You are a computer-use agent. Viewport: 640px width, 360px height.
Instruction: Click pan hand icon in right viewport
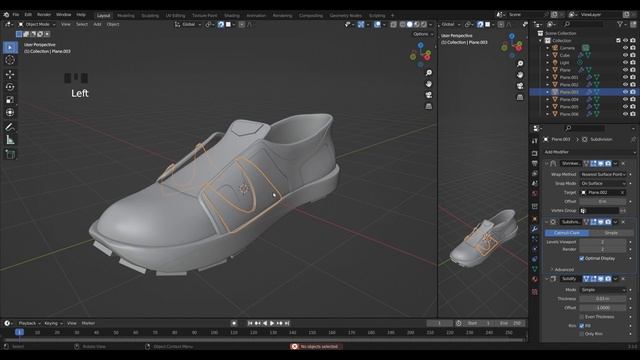(520, 75)
